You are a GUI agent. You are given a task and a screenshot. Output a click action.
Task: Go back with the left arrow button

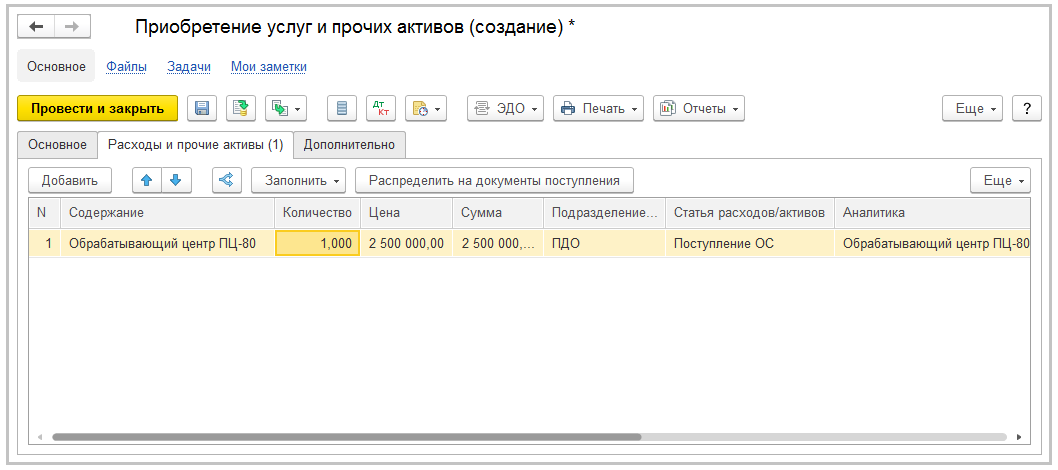pos(36,26)
